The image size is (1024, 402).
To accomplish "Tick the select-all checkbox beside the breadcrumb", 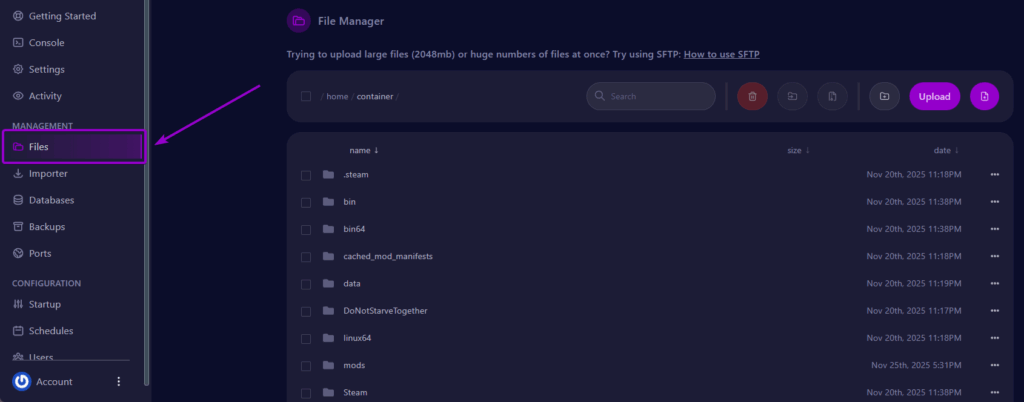I will [306, 97].
